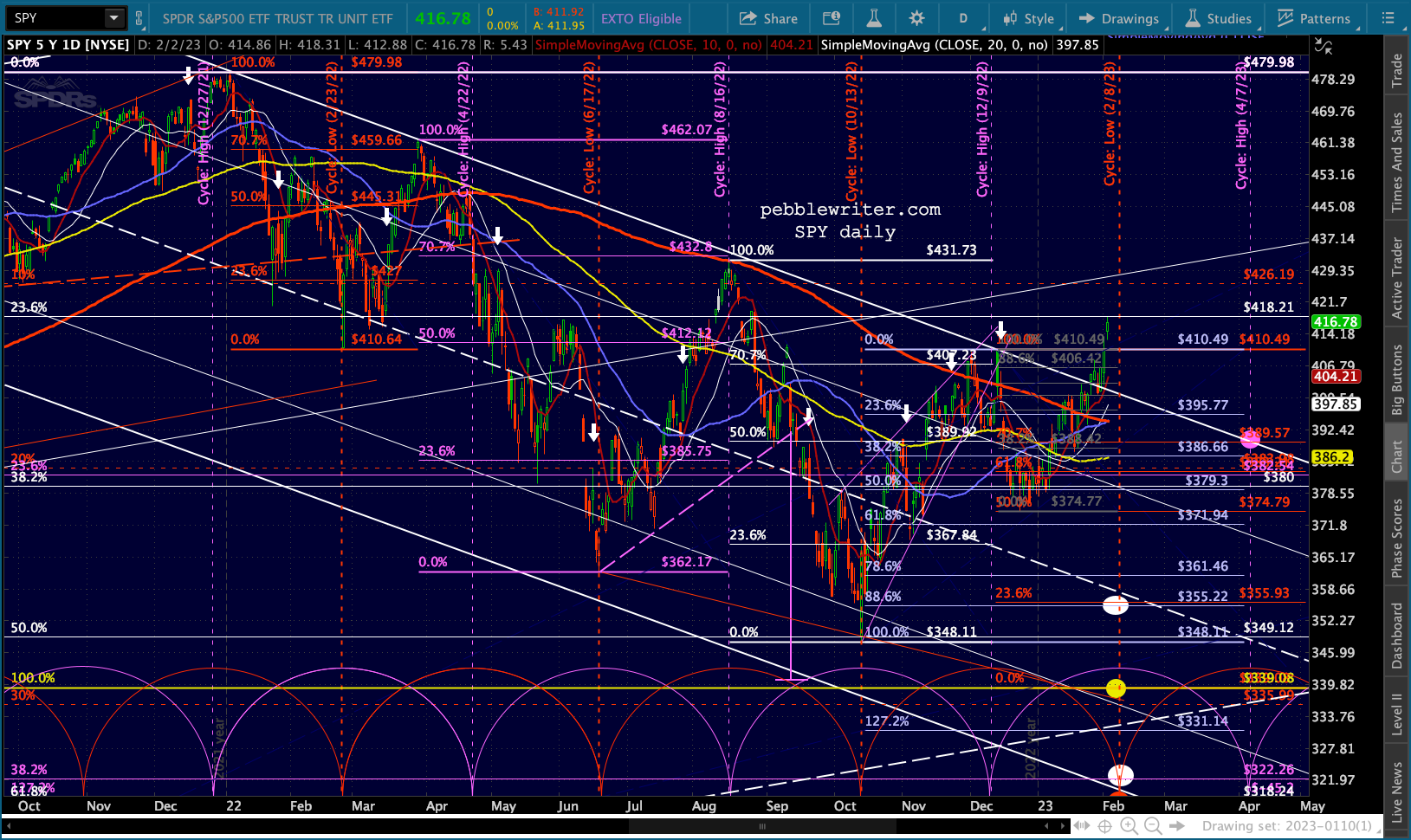Click the range value R: 5.43
The width and height of the screenshot is (1411, 840).
pyautogui.click(x=504, y=45)
